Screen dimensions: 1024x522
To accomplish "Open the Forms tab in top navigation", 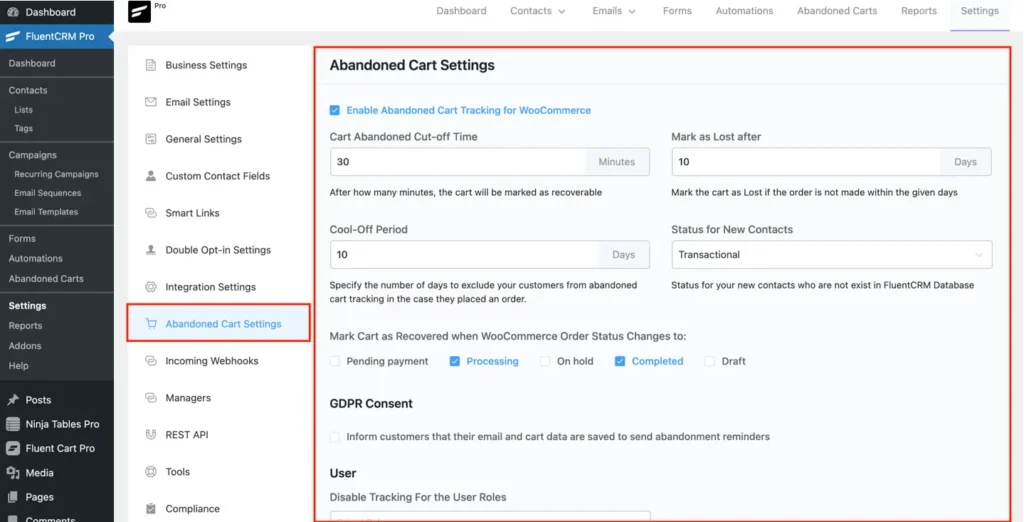I will 677,11.
